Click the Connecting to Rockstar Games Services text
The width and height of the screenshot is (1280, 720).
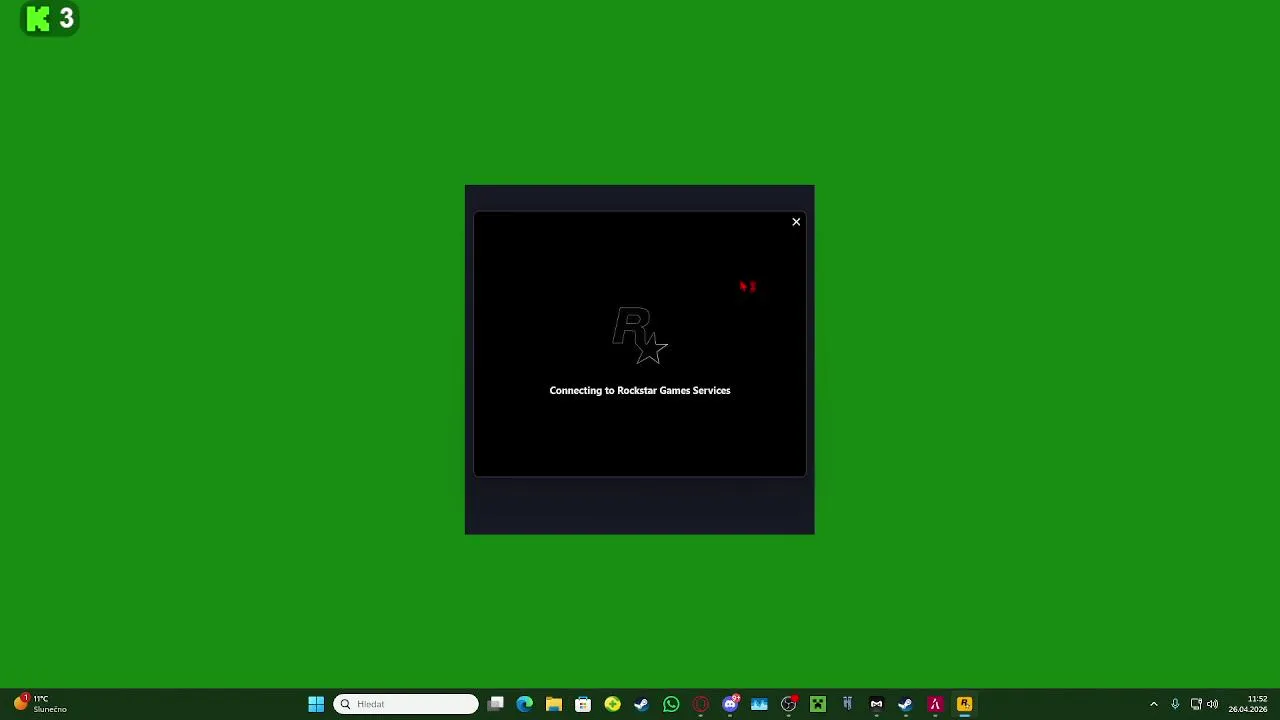pyautogui.click(x=640, y=391)
